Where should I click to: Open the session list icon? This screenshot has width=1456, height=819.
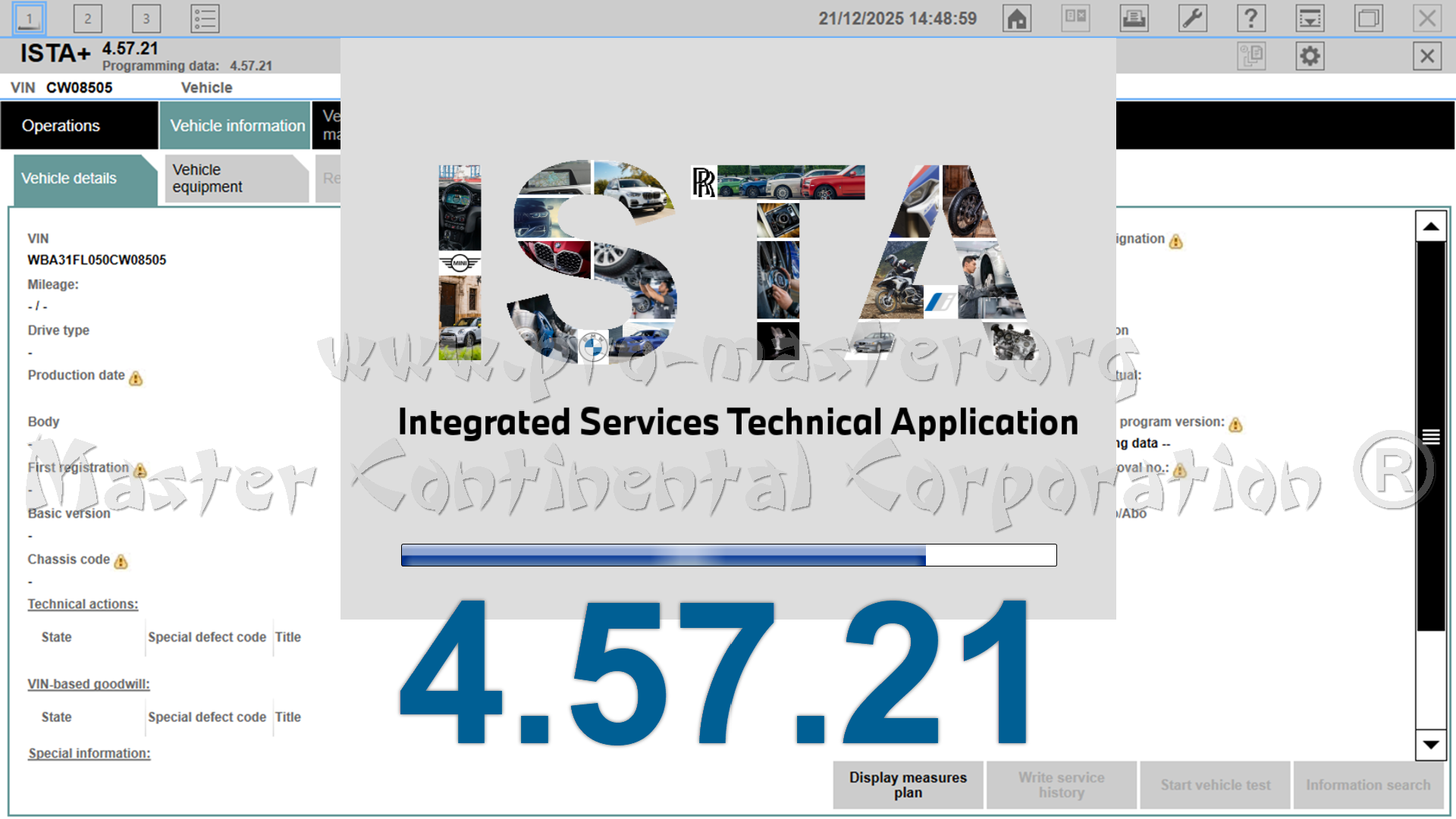point(203,19)
